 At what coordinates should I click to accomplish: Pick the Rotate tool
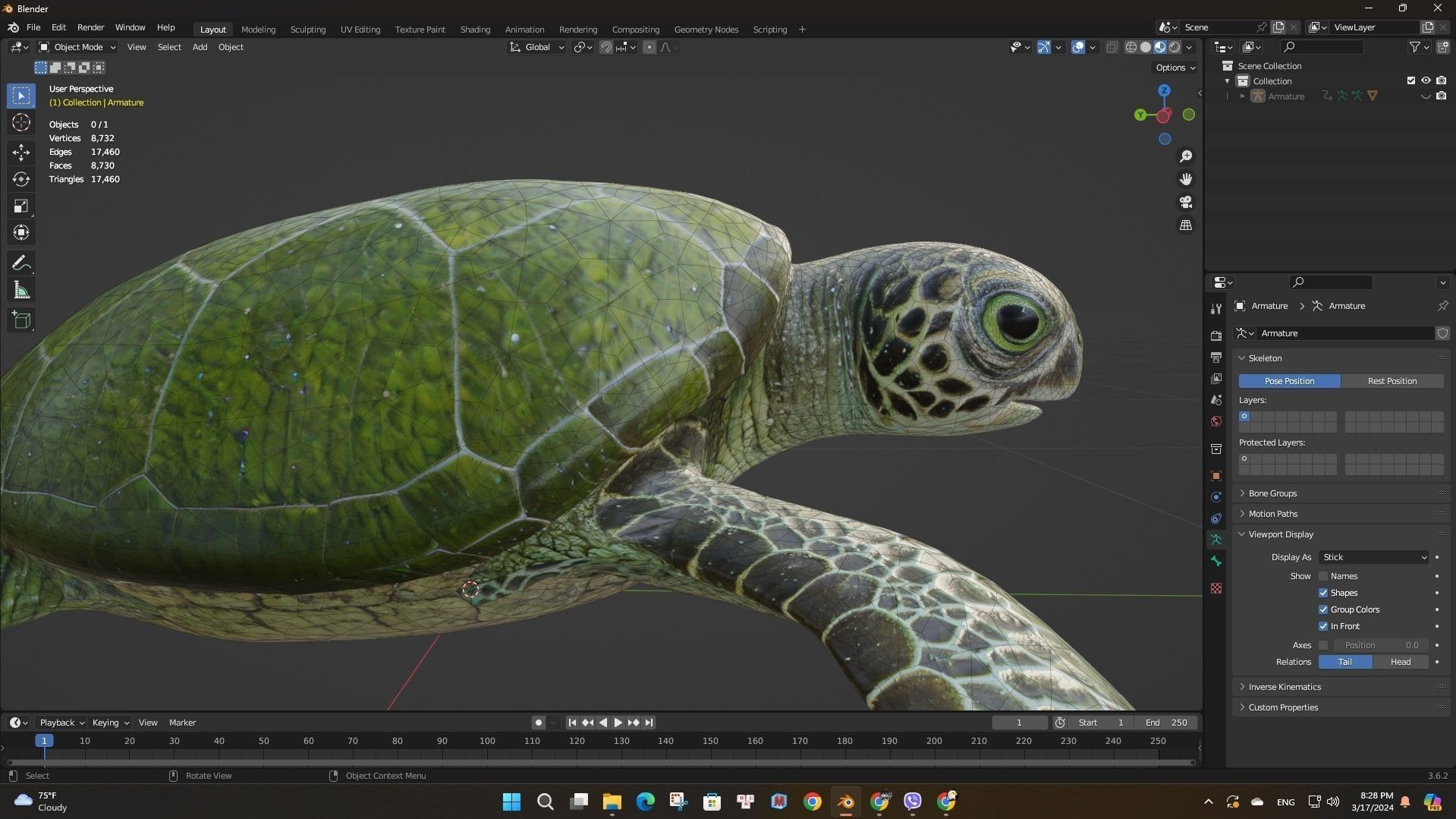[21, 179]
